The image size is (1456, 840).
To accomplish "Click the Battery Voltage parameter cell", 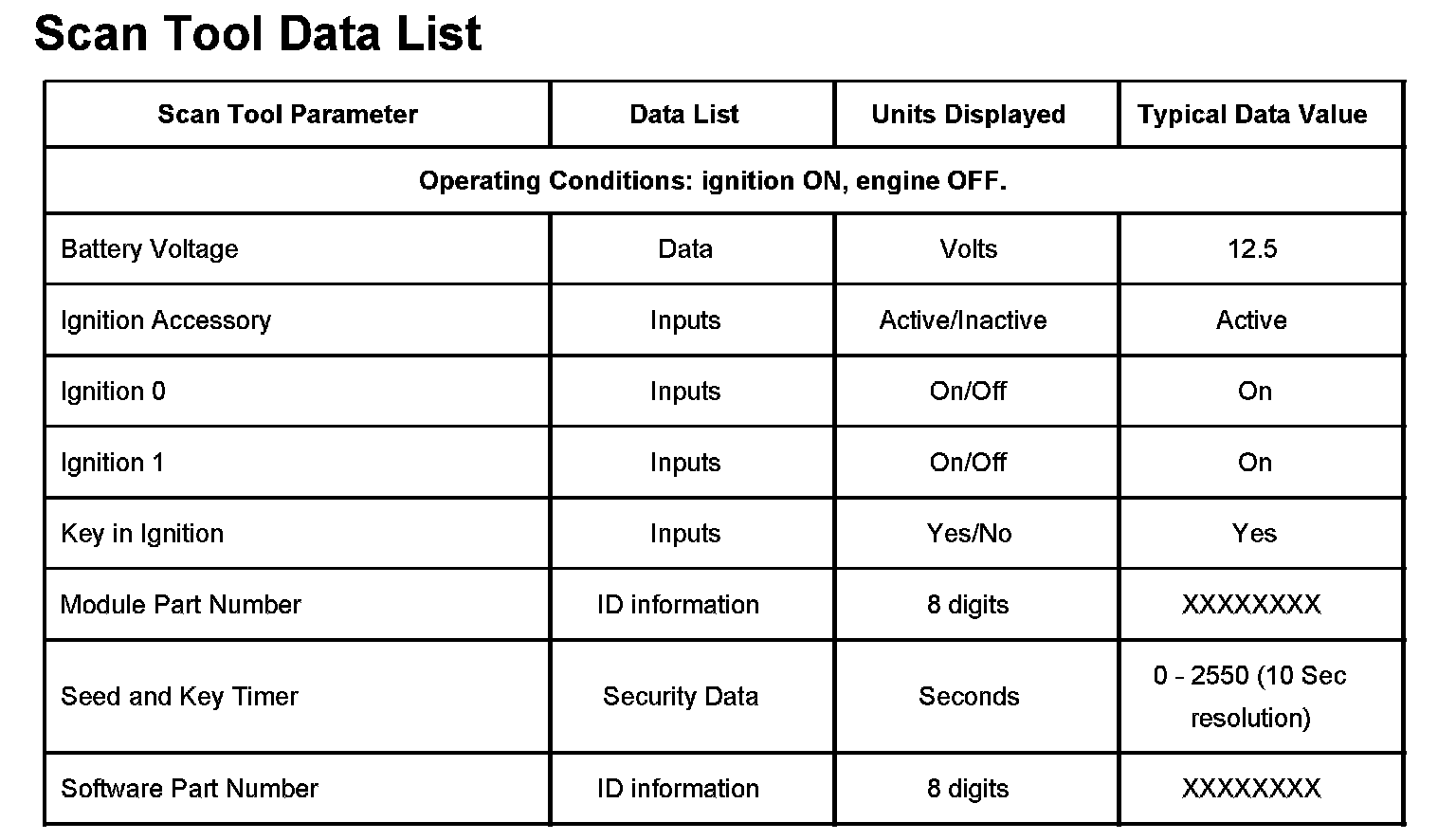I will click(x=150, y=249).
